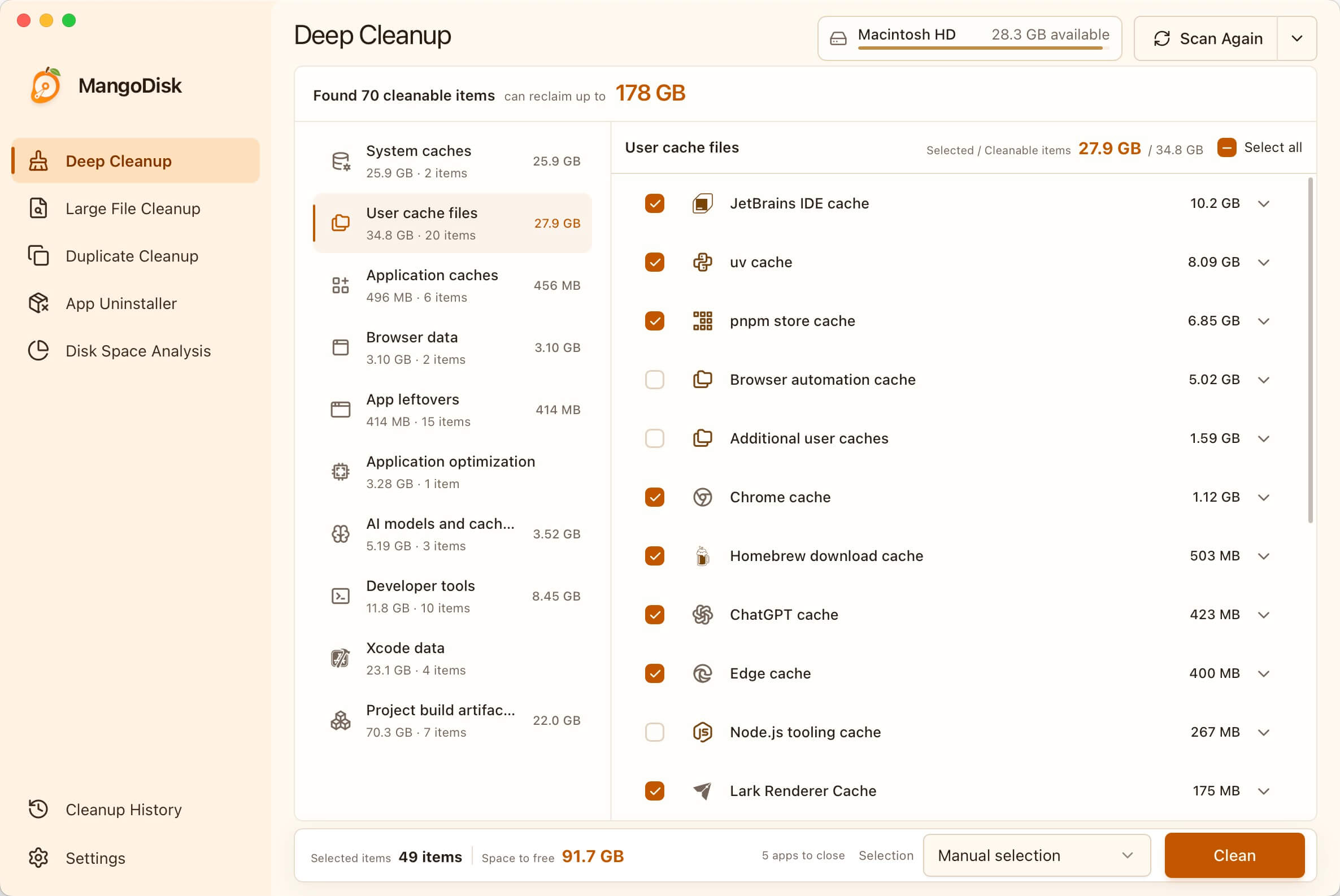Expand the Browser automation cache chevron
The width and height of the screenshot is (1340, 896).
click(1264, 381)
